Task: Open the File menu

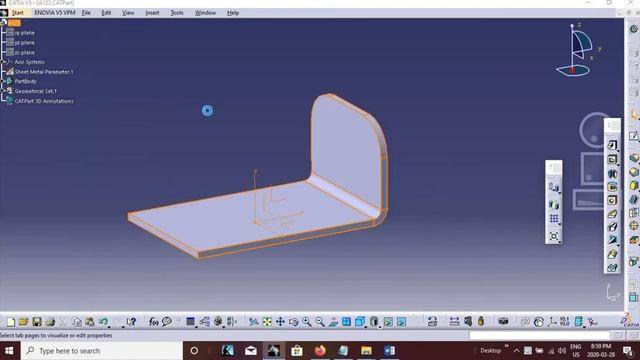Action: [x=86, y=13]
